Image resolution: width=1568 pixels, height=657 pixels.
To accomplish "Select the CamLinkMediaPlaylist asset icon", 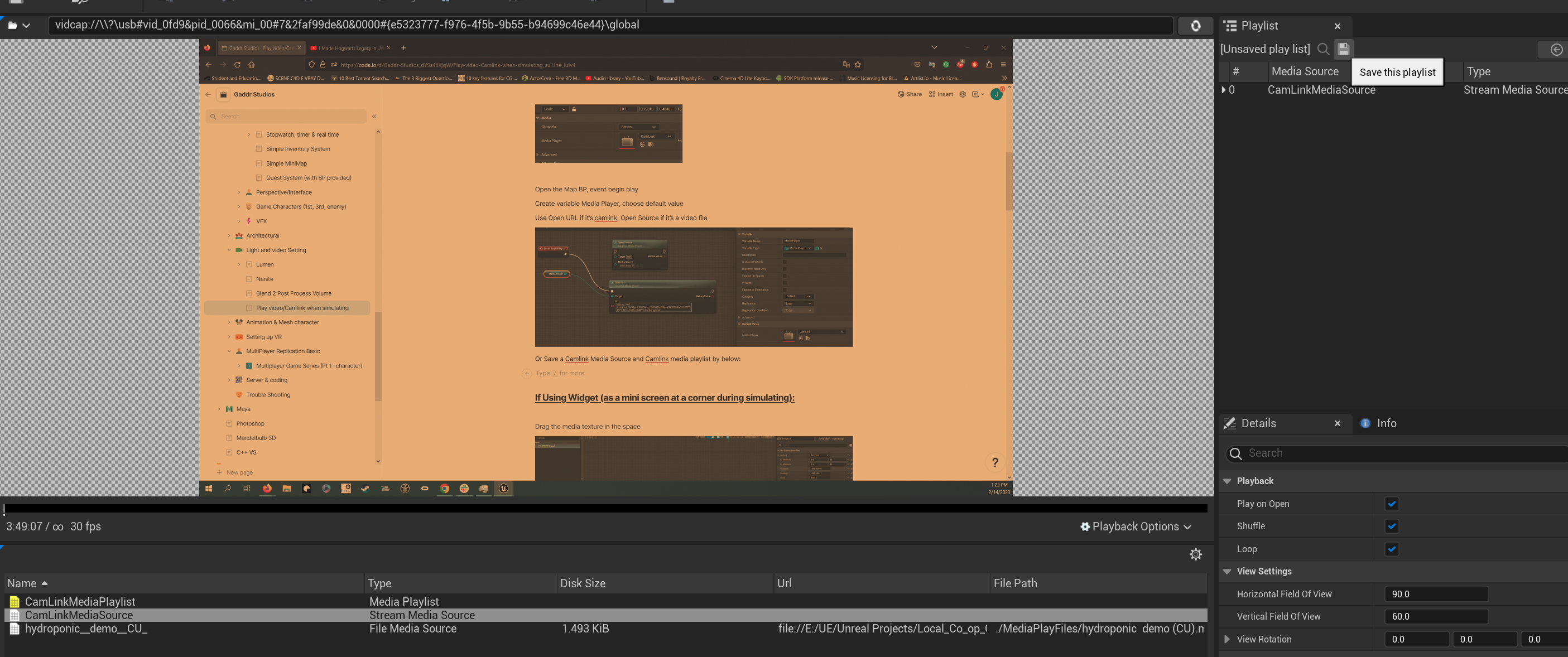I will (15, 602).
